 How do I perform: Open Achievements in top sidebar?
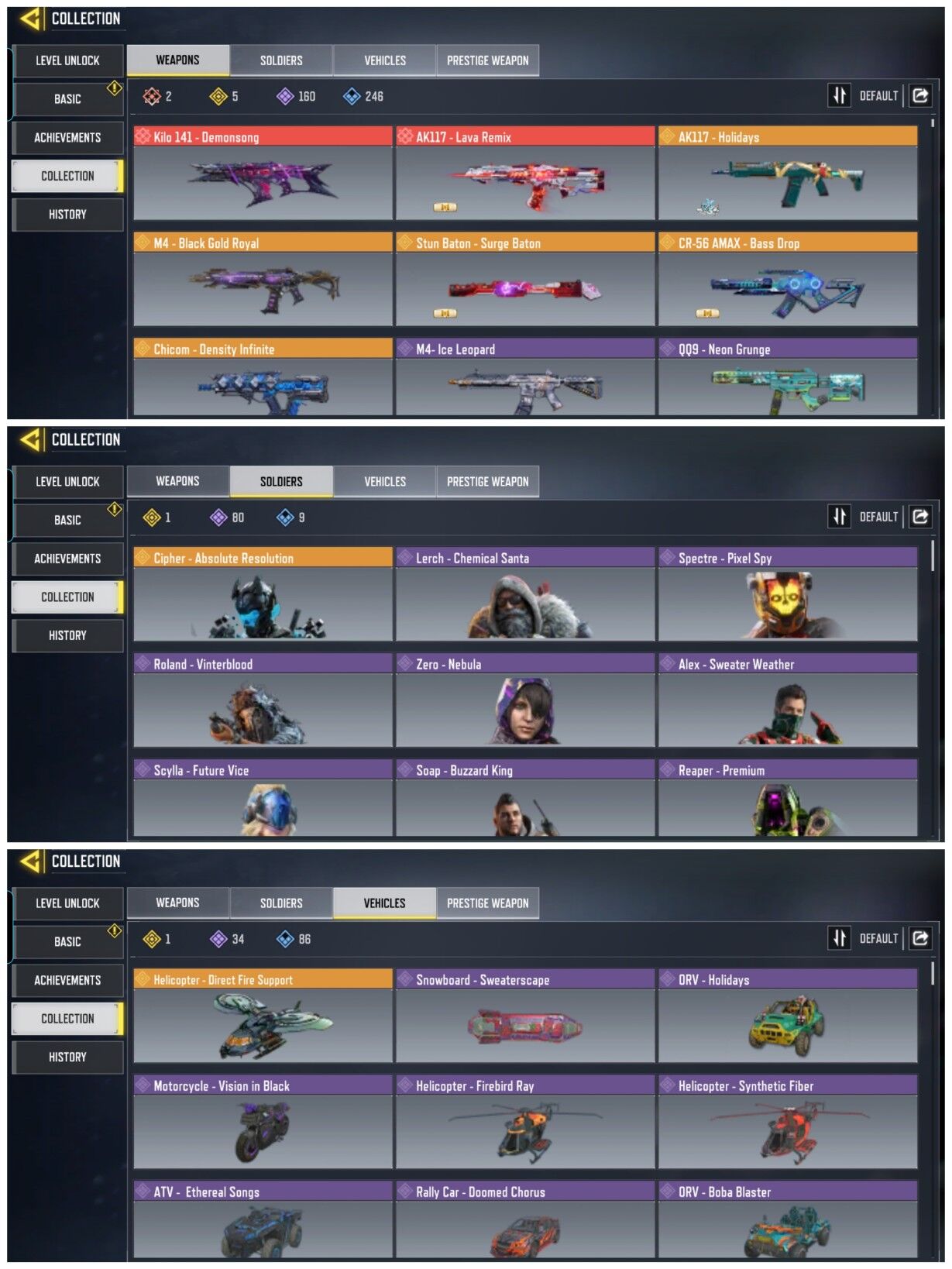tap(67, 138)
